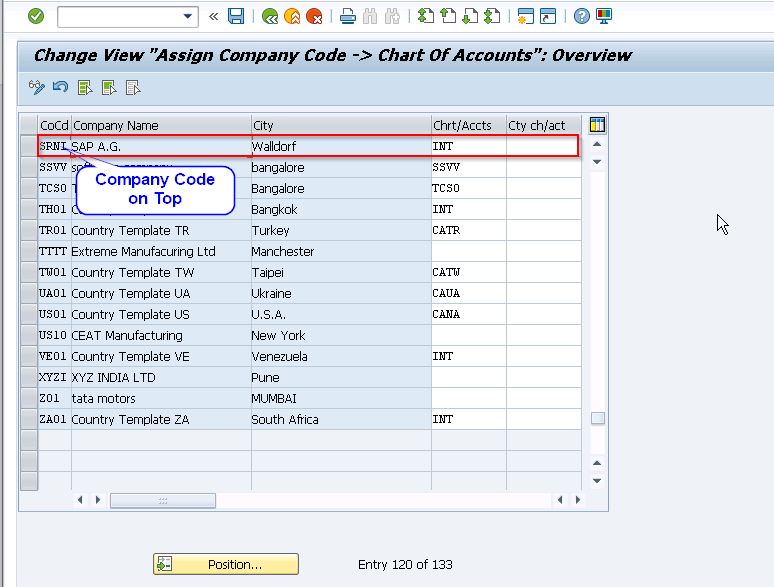This screenshot has width=774, height=587.
Task: Click the vertical scrollbar down arrow
Action: [x=597, y=480]
